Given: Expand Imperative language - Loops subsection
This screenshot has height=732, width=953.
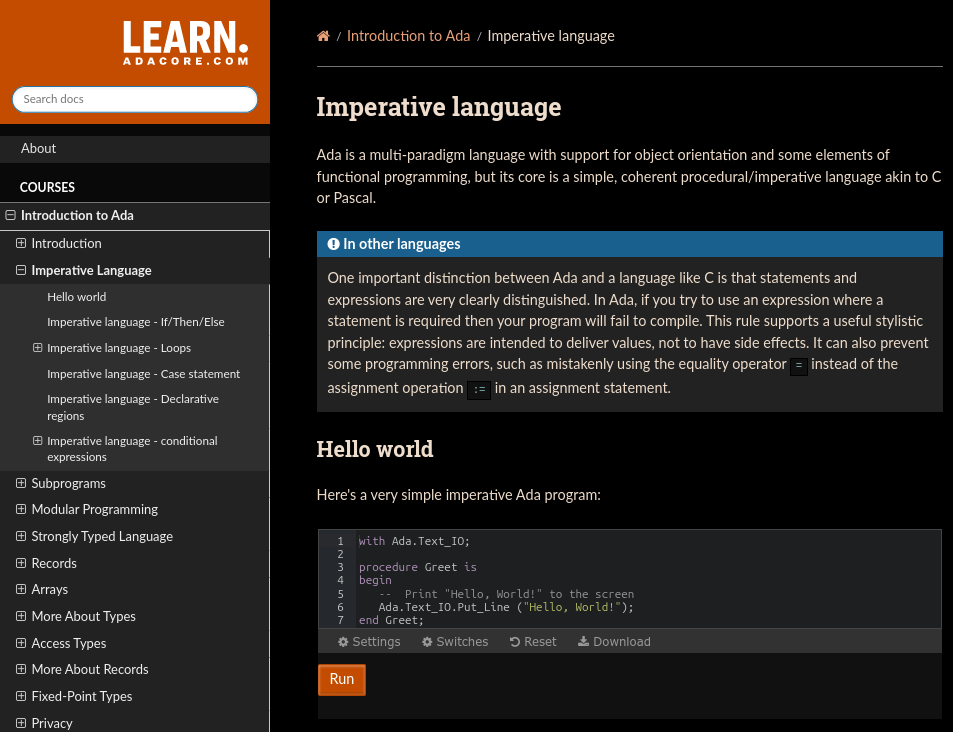Looking at the screenshot, I should click(38, 348).
